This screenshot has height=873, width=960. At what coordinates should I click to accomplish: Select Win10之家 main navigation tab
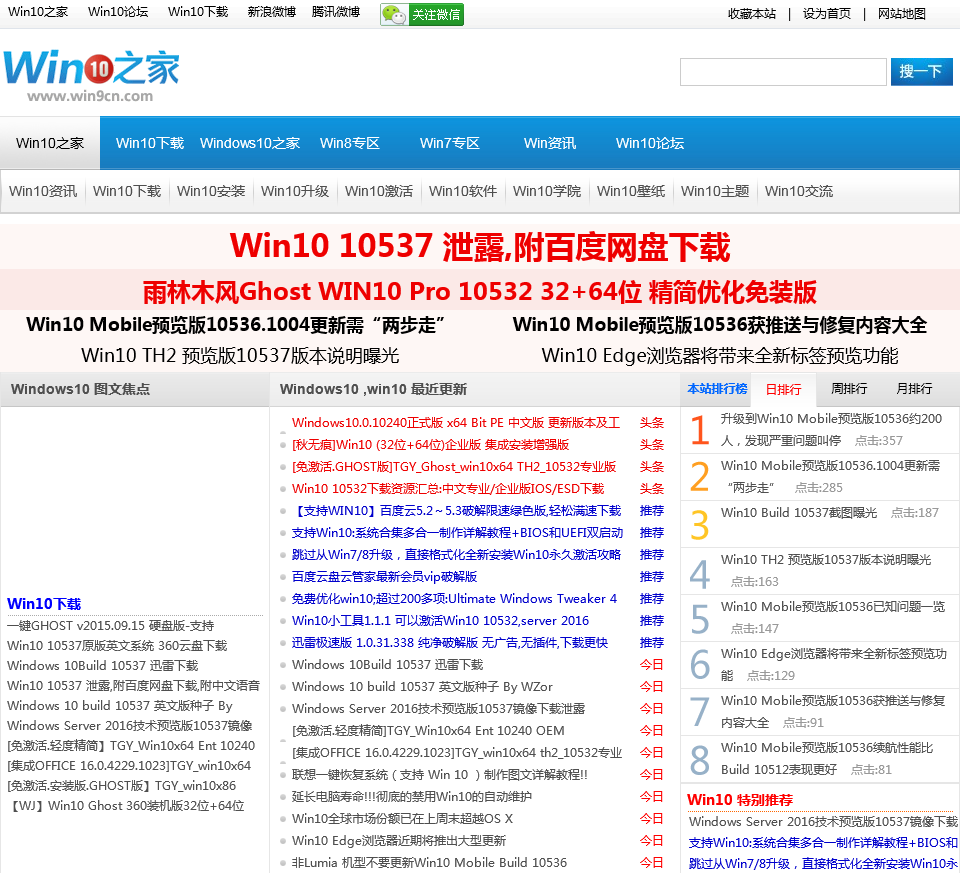coord(50,143)
